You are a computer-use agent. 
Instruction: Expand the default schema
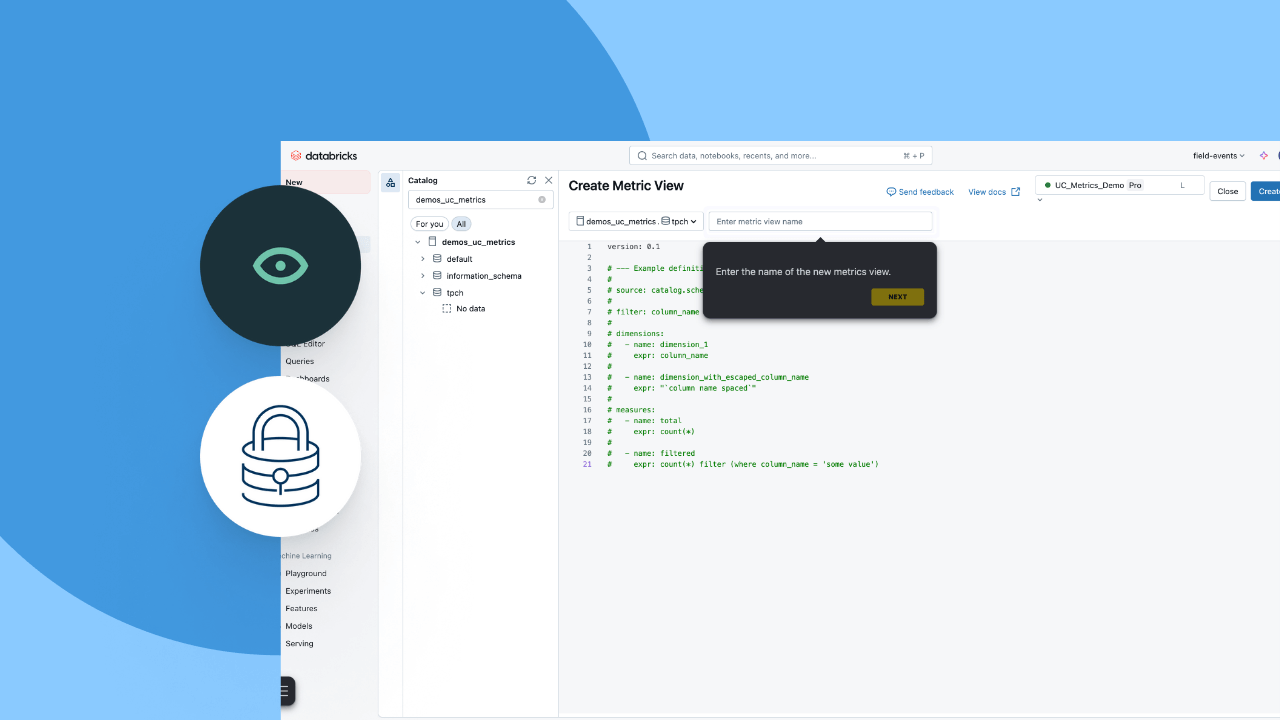click(x=422, y=259)
